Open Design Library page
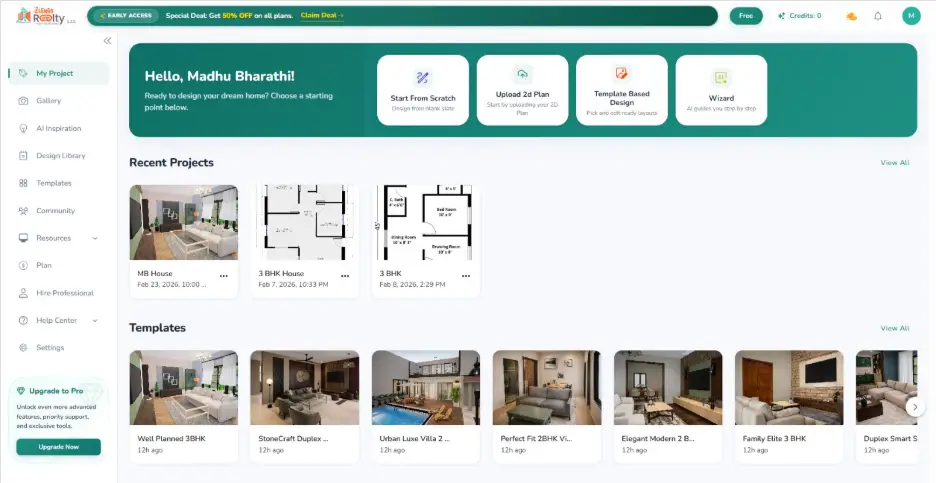Screen dimensions: 936x483 click(58, 156)
